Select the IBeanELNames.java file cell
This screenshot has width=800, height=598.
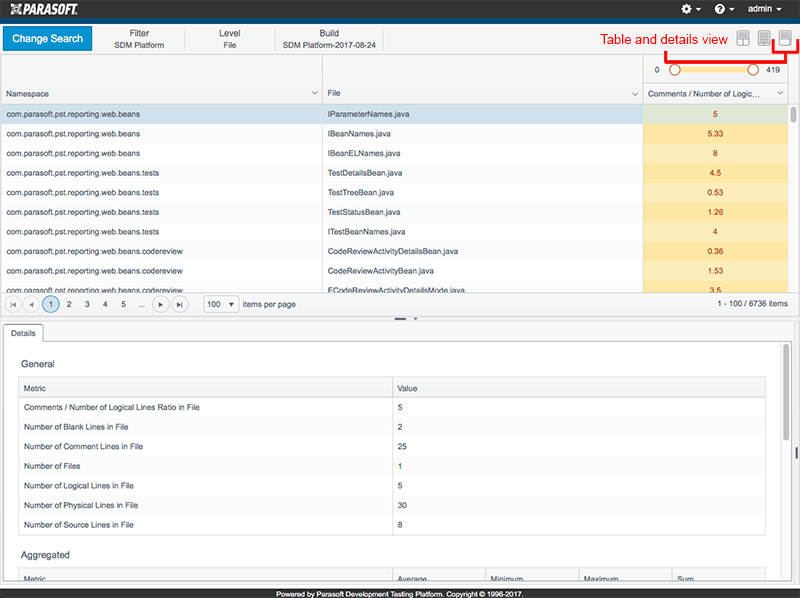click(483, 153)
